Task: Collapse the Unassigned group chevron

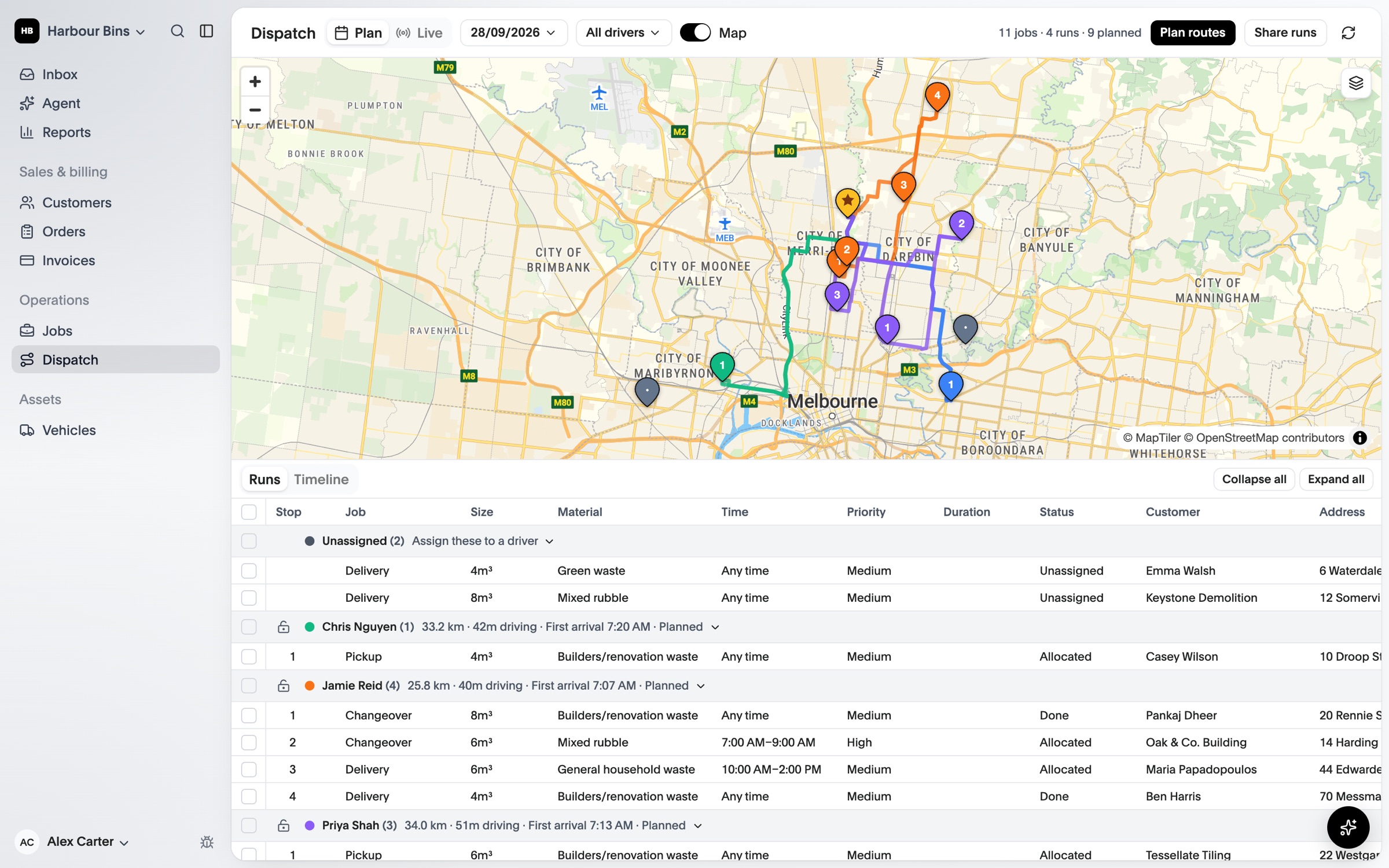Action: 549,542
